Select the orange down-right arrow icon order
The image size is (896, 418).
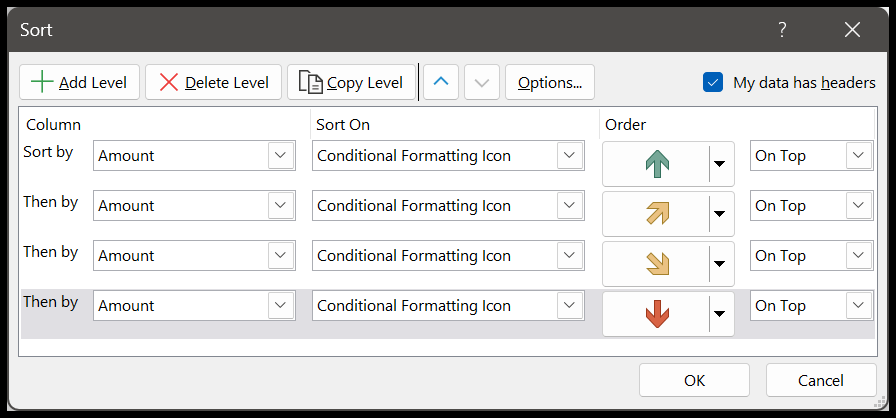click(657, 264)
